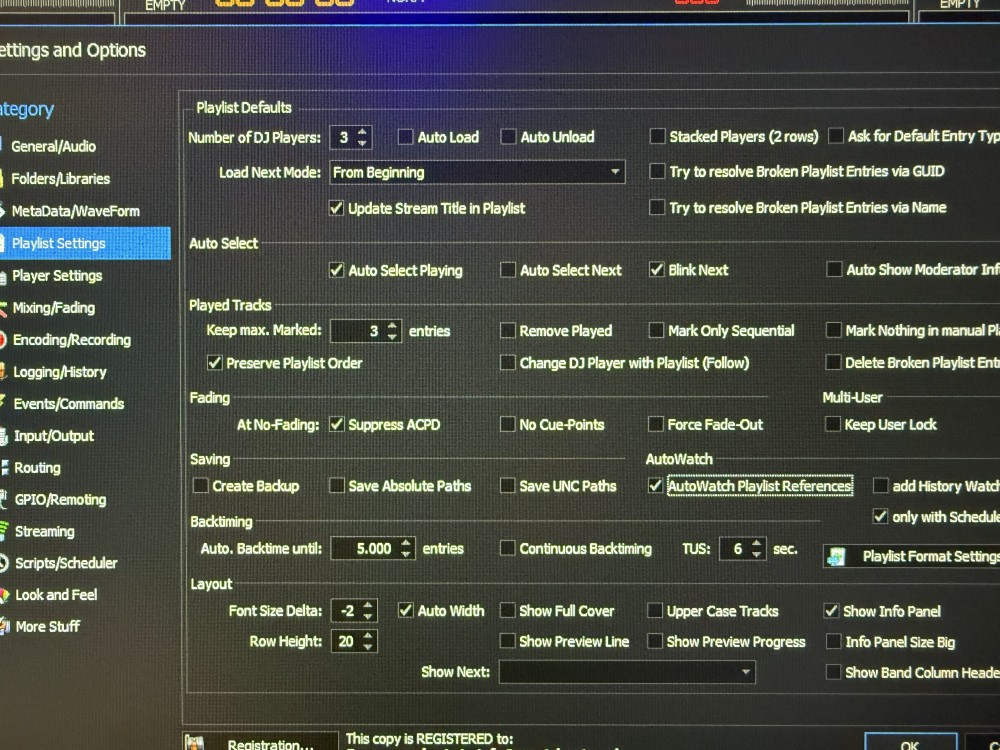Increase Number of DJ Players stepper
Viewport: 1000px width, 750px height.
[x=362, y=132]
